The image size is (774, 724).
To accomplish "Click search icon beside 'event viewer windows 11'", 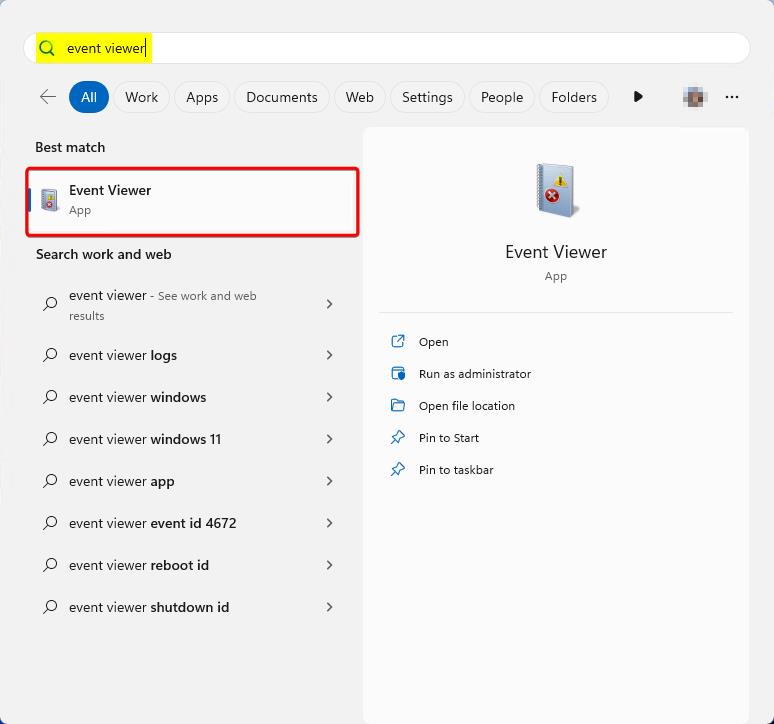I will [50, 439].
